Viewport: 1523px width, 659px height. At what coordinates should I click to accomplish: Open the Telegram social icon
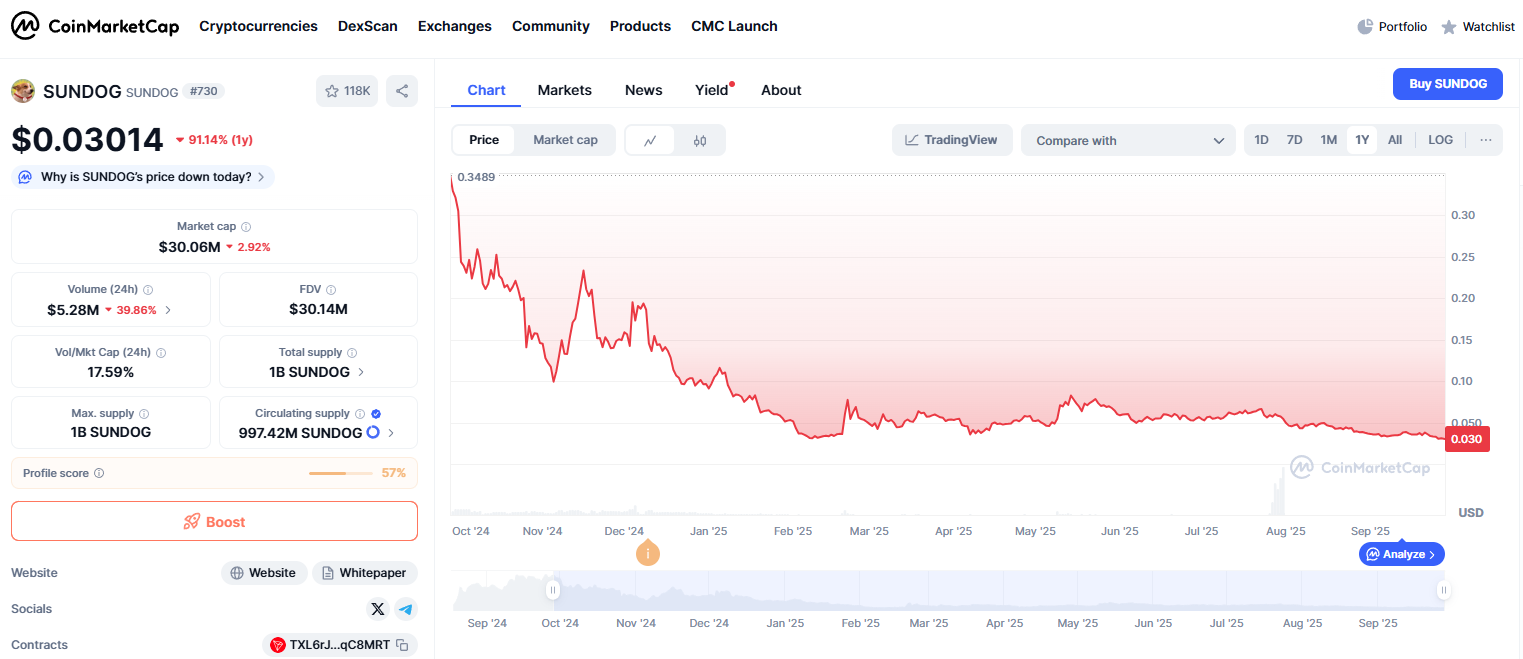(x=405, y=609)
